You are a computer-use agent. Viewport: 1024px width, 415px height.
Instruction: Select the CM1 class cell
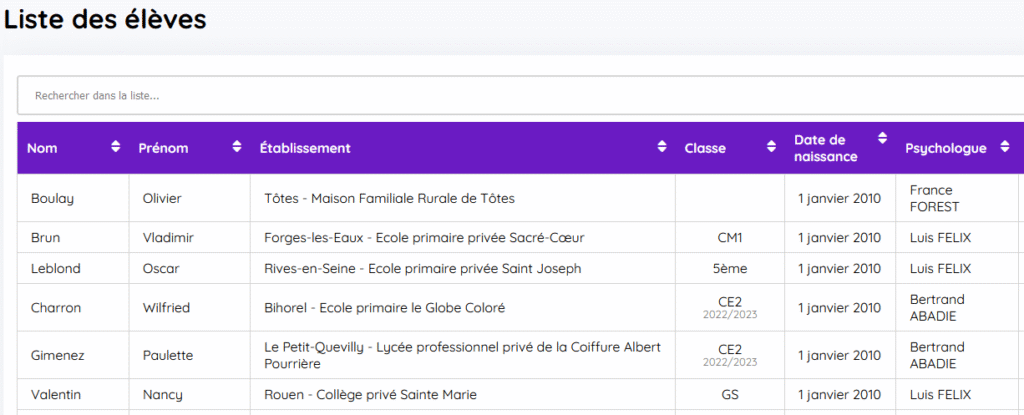[730, 238]
